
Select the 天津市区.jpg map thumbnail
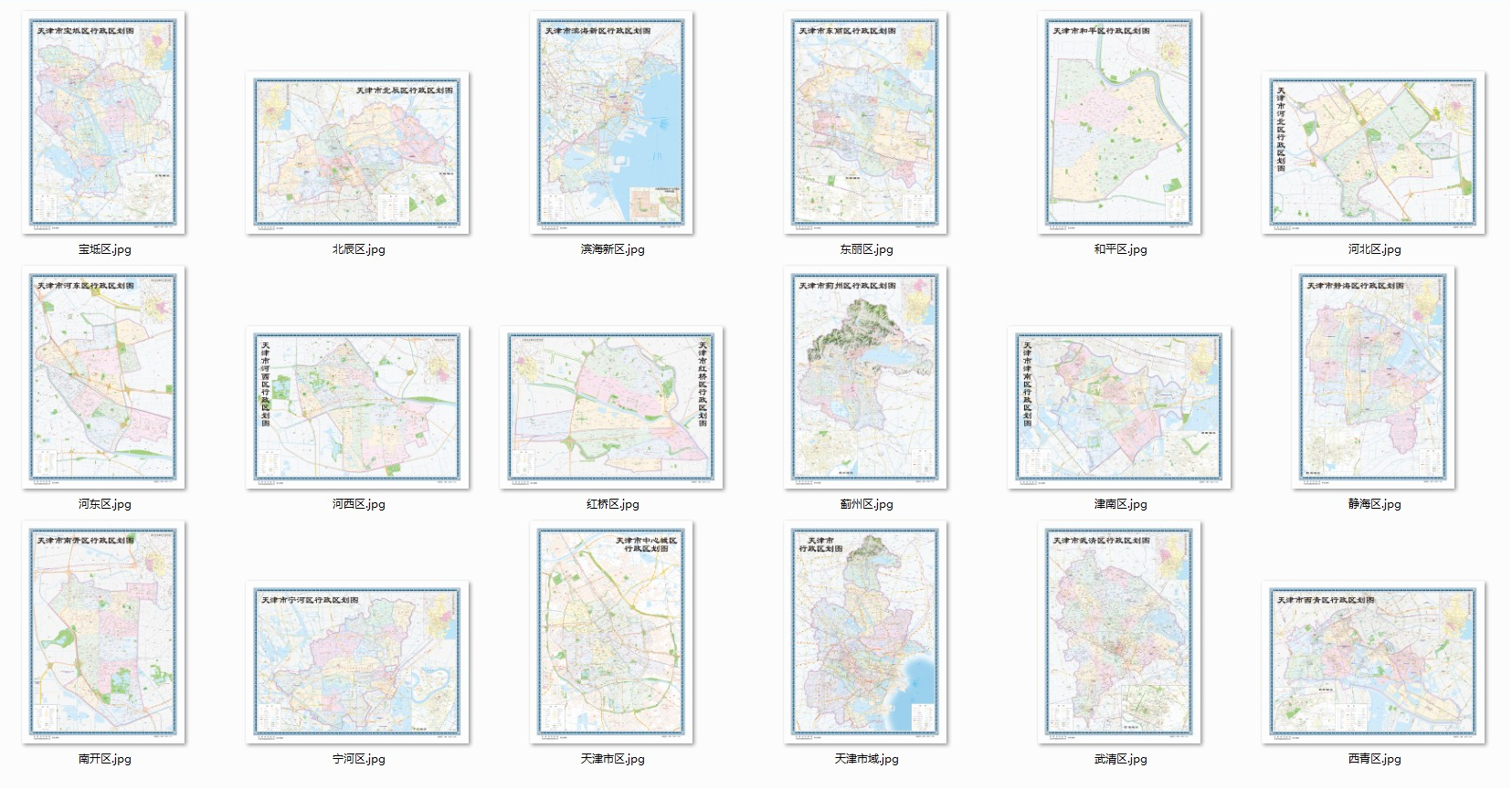(611, 632)
